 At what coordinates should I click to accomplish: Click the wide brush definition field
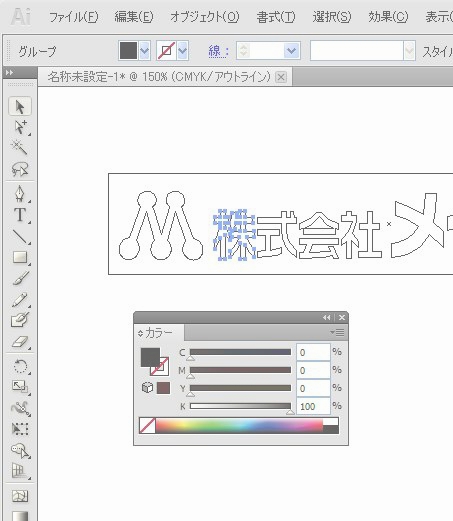[x=357, y=51]
